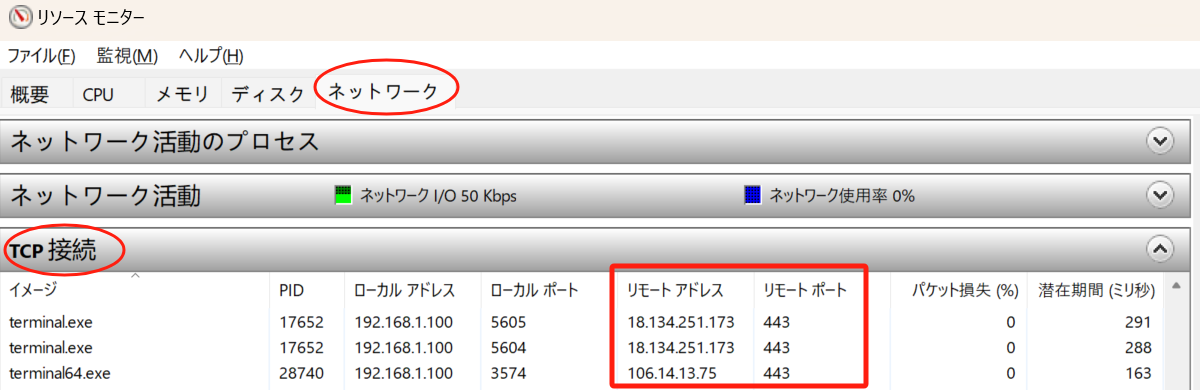Open the ヘルプ(H) menu
The image size is (1200, 390).
pos(211,56)
